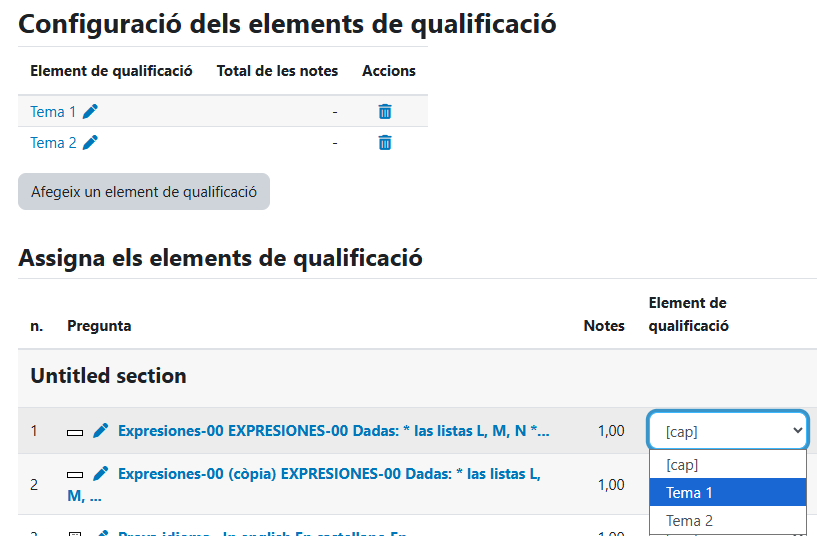The width and height of the screenshot is (817, 536).
Task: Edit the Tema 1 grade item name
Action: click(x=91, y=112)
